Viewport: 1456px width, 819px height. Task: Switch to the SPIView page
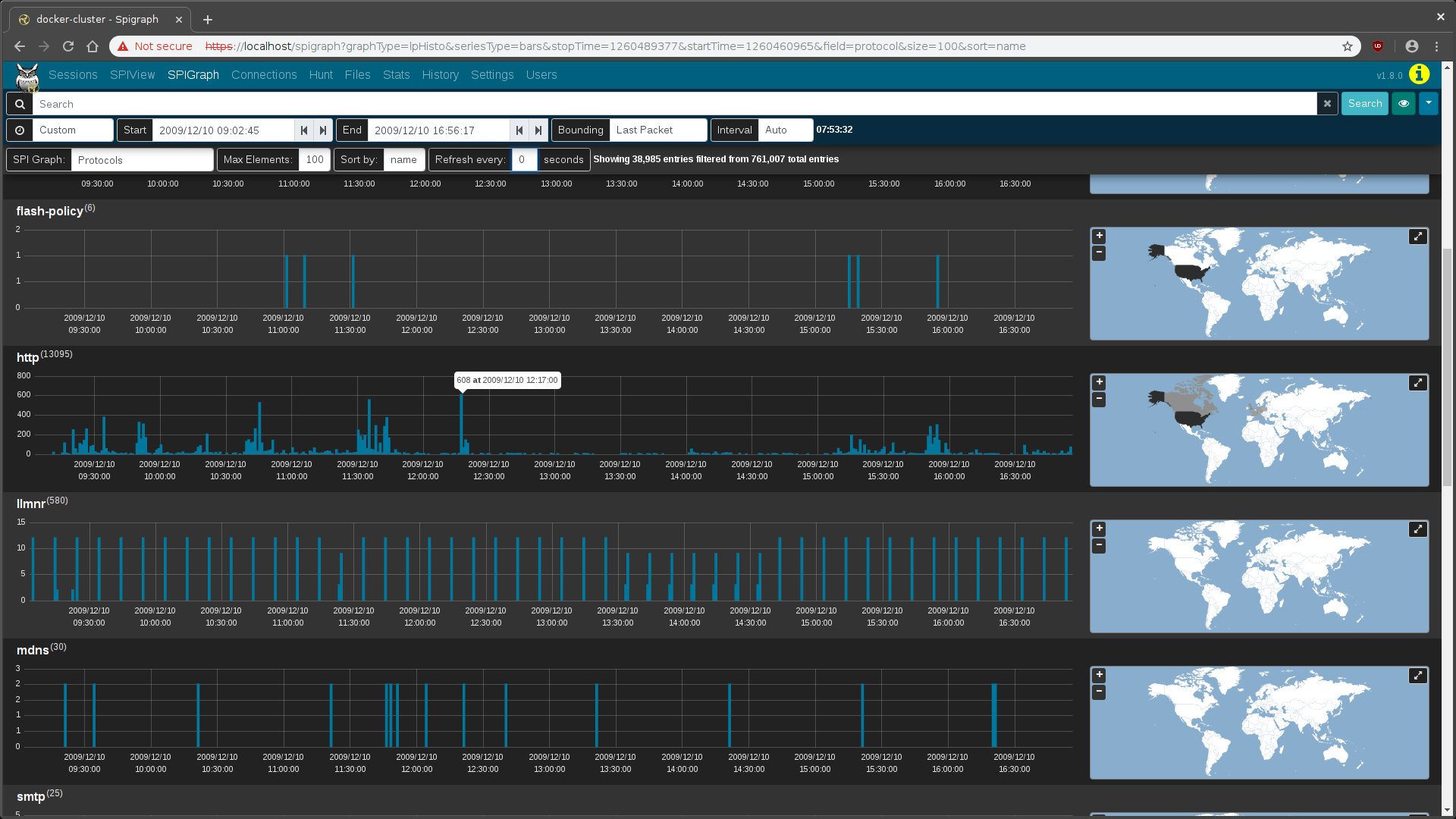click(132, 74)
